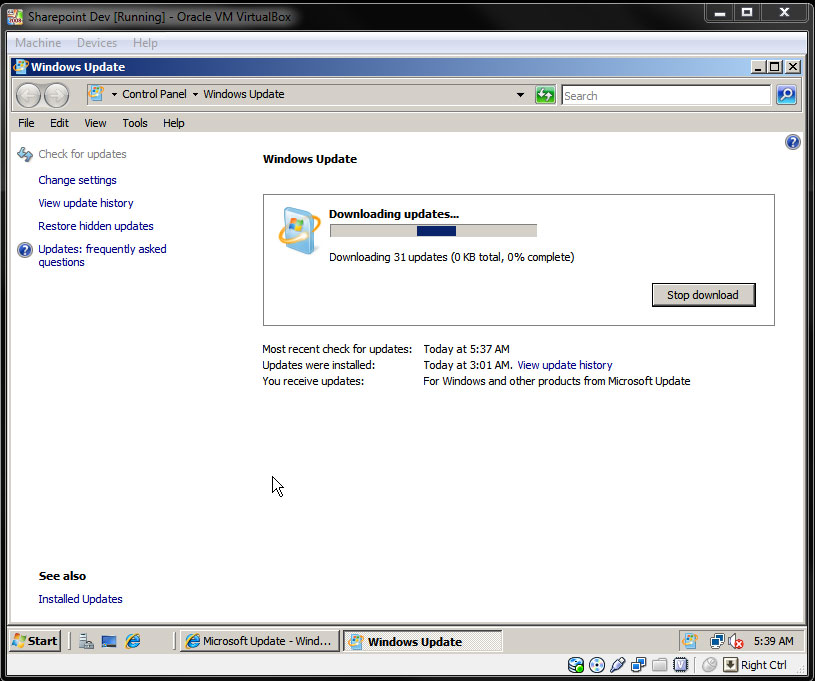Click Control Panel breadcrumb text
This screenshot has height=681, width=815.
154,94
